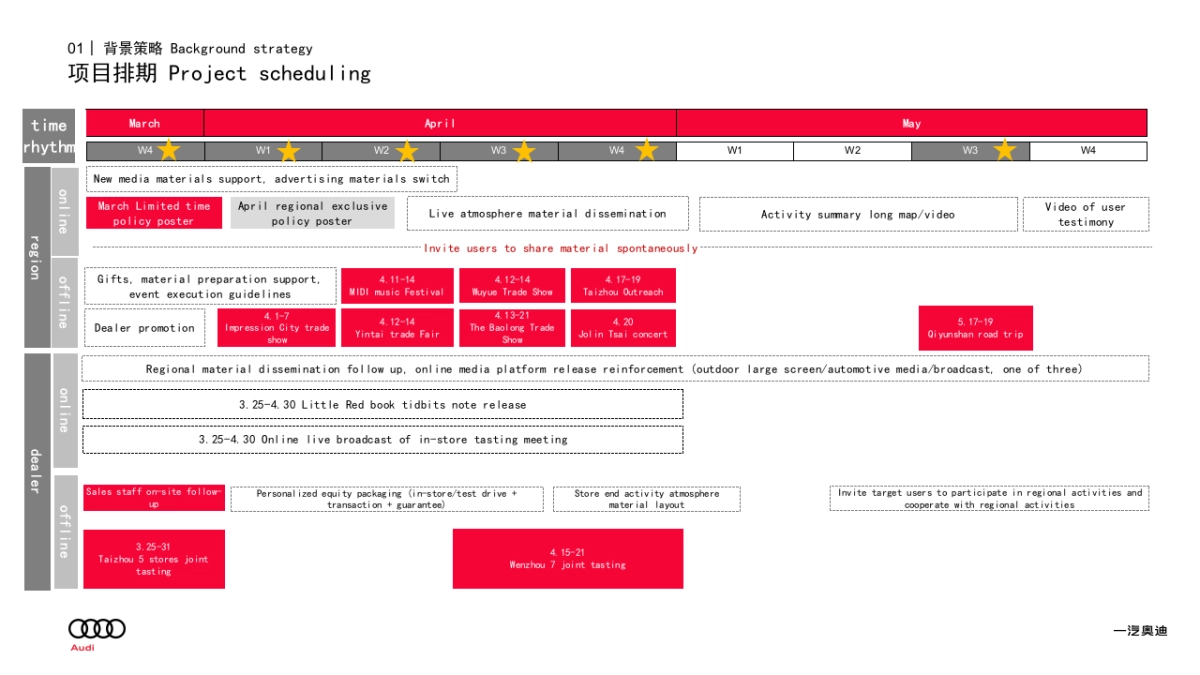This screenshot has width=1200, height=675.
Task: Select the Taizhou 5 stores joint tasting block
Action: [154, 559]
